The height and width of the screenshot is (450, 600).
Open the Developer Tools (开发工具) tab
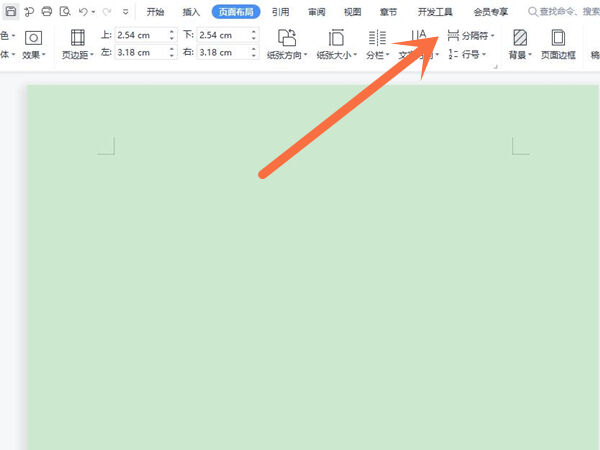click(x=436, y=12)
